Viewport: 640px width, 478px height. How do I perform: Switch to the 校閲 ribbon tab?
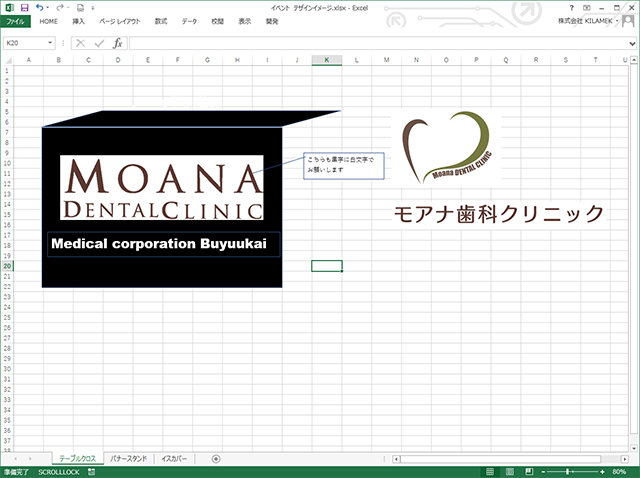pos(218,21)
